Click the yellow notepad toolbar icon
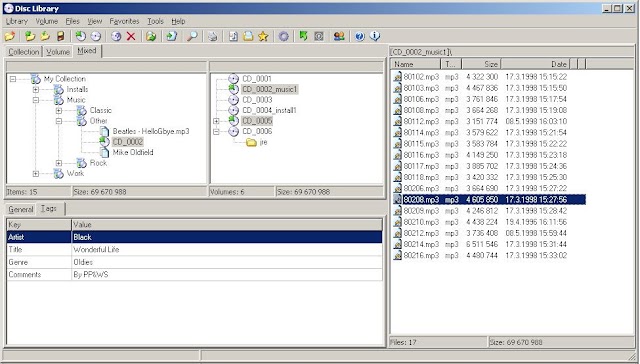Screen dimensions: 640x364 click(x=248, y=36)
